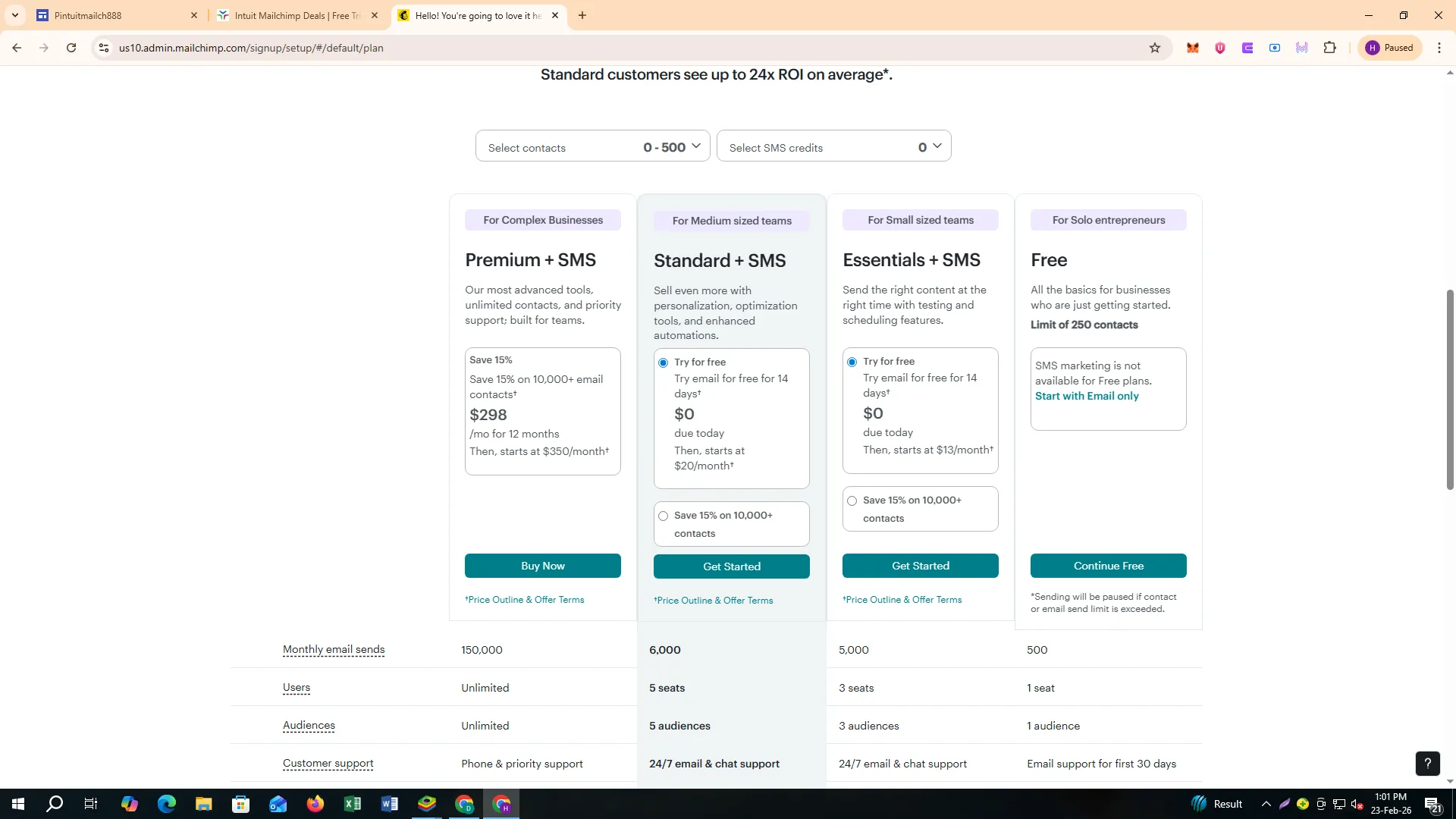Screen dimensions: 1456x819
Task: Open the Select SMS credits dropdown
Action: pyautogui.click(x=834, y=146)
